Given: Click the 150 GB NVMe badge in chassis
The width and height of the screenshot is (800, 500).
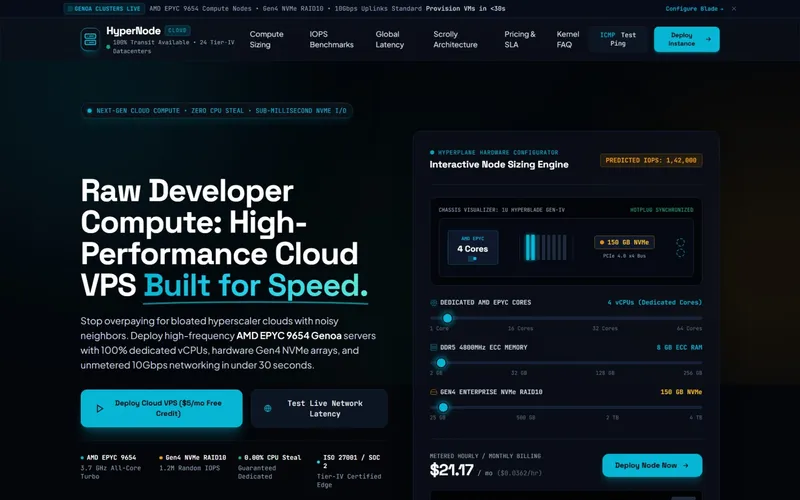Looking at the screenshot, I should coord(624,242).
